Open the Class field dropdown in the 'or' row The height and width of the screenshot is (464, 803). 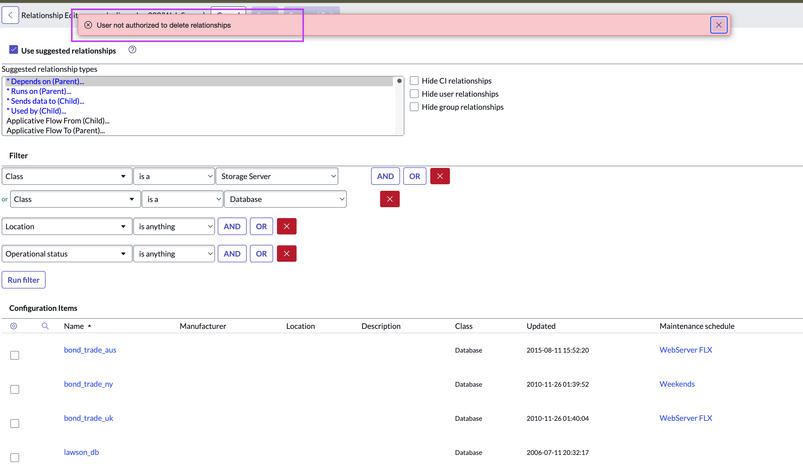tap(75, 199)
